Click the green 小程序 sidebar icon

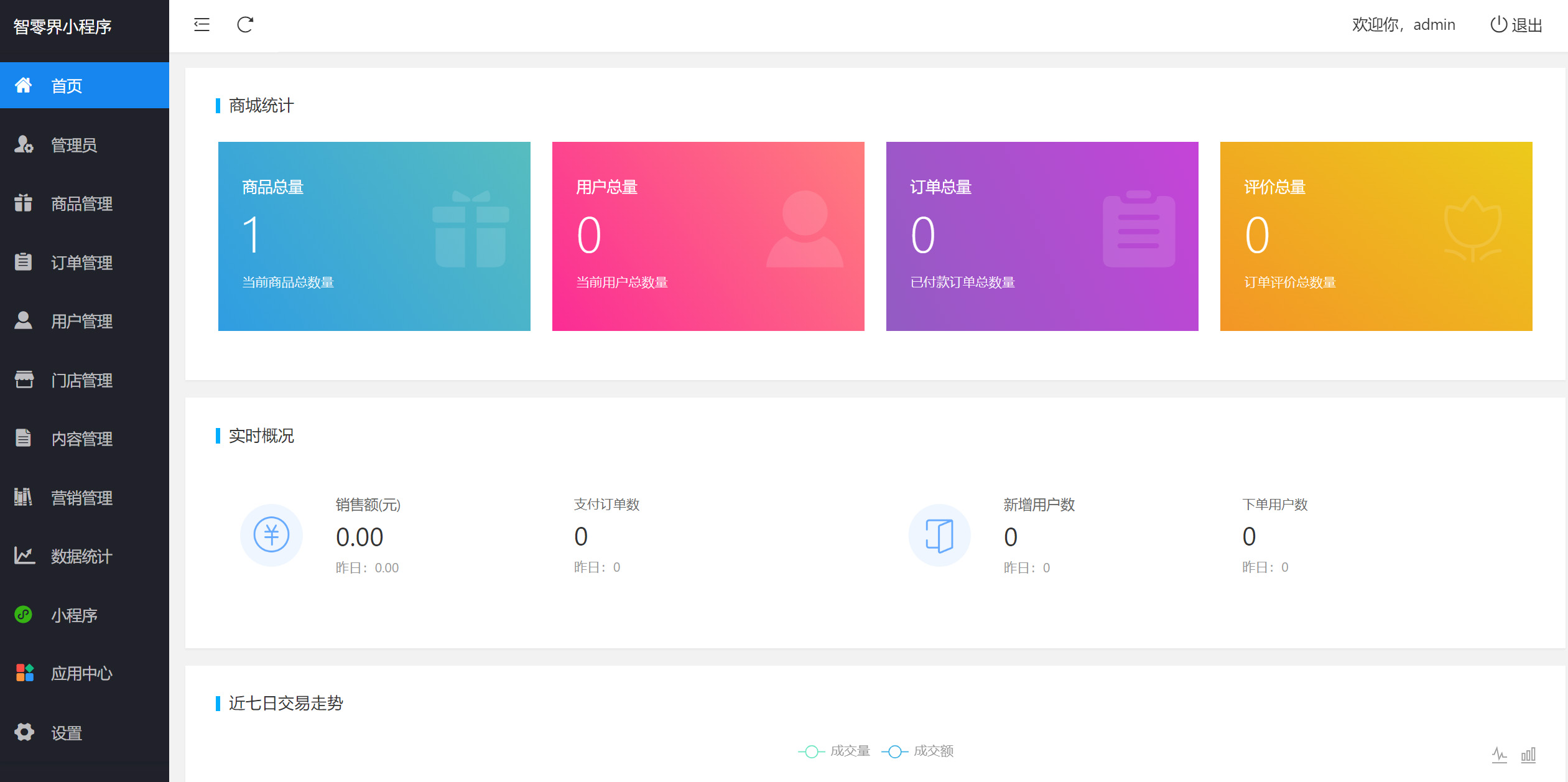click(x=24, y=615)
